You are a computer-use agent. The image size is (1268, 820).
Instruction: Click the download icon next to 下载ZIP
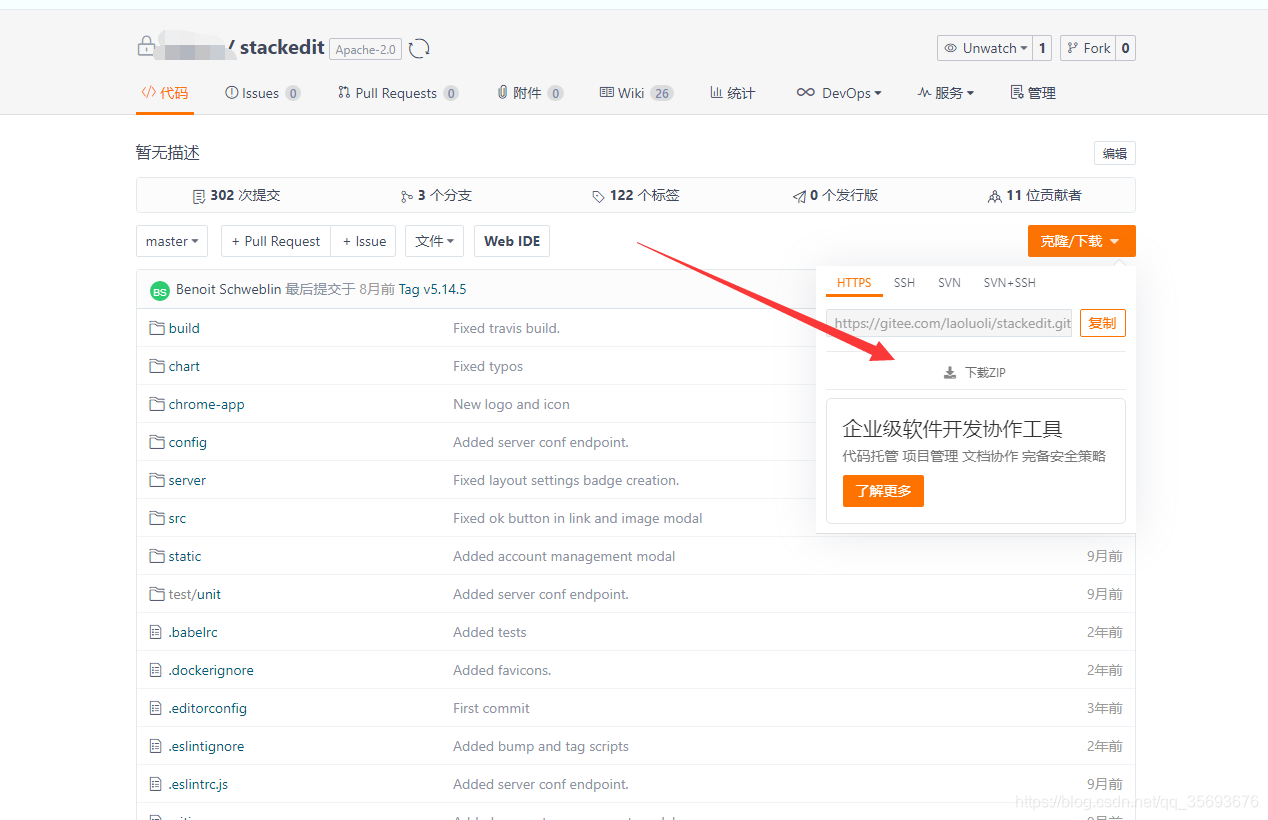[x=950, y=373]
